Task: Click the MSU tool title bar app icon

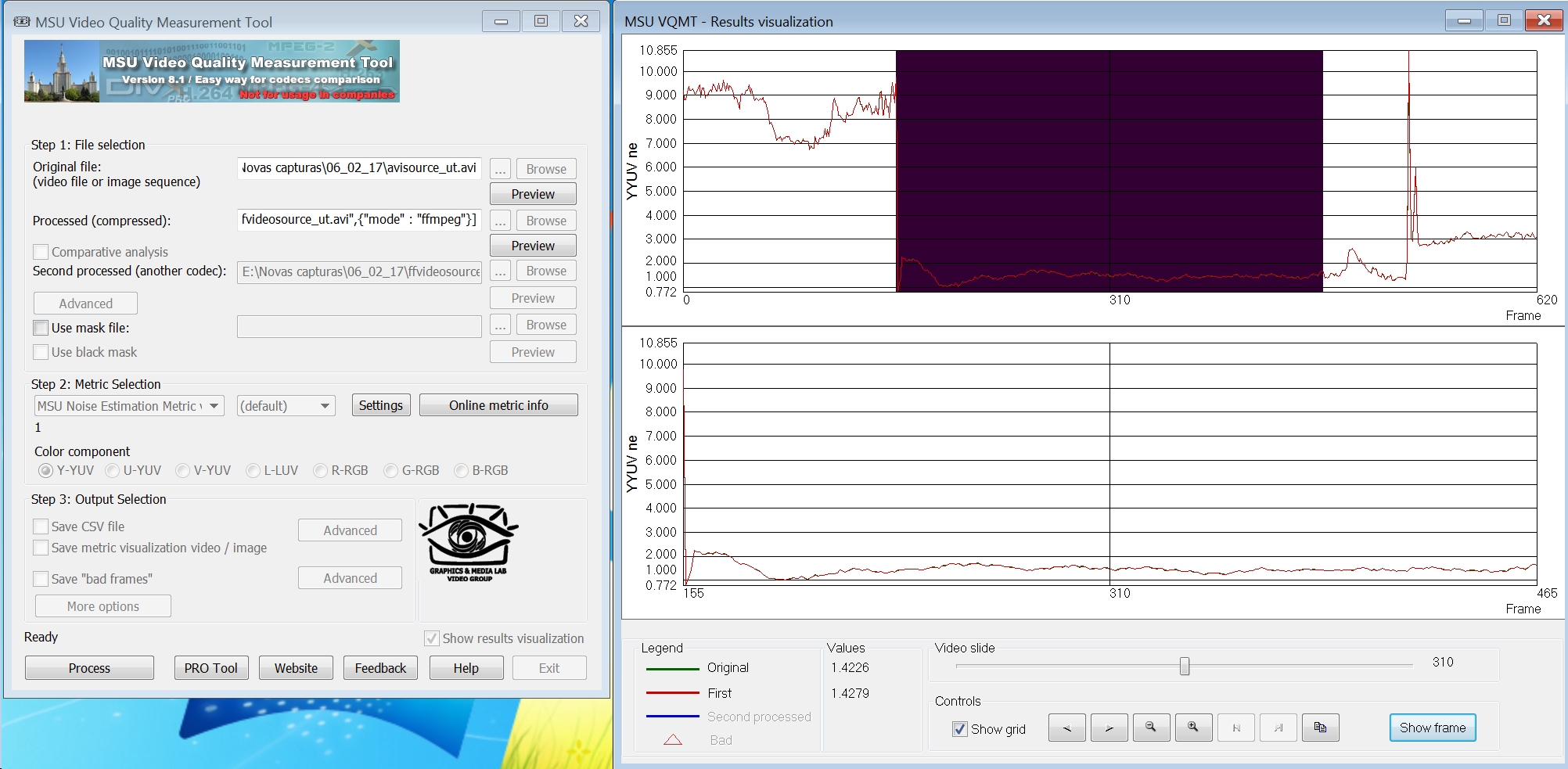Action: pyautogui.click(x=22, y=22)
